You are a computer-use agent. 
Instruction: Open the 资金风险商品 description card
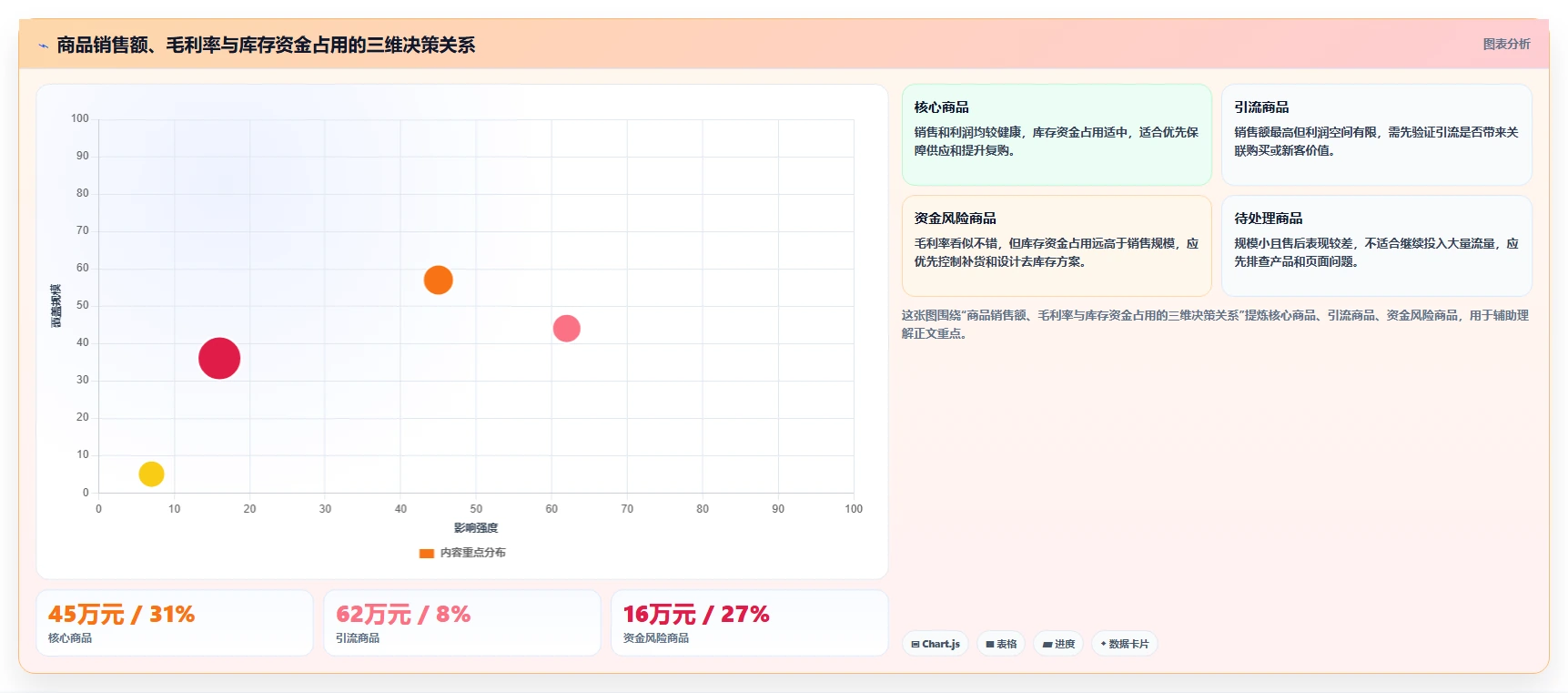click(1057, 246)
